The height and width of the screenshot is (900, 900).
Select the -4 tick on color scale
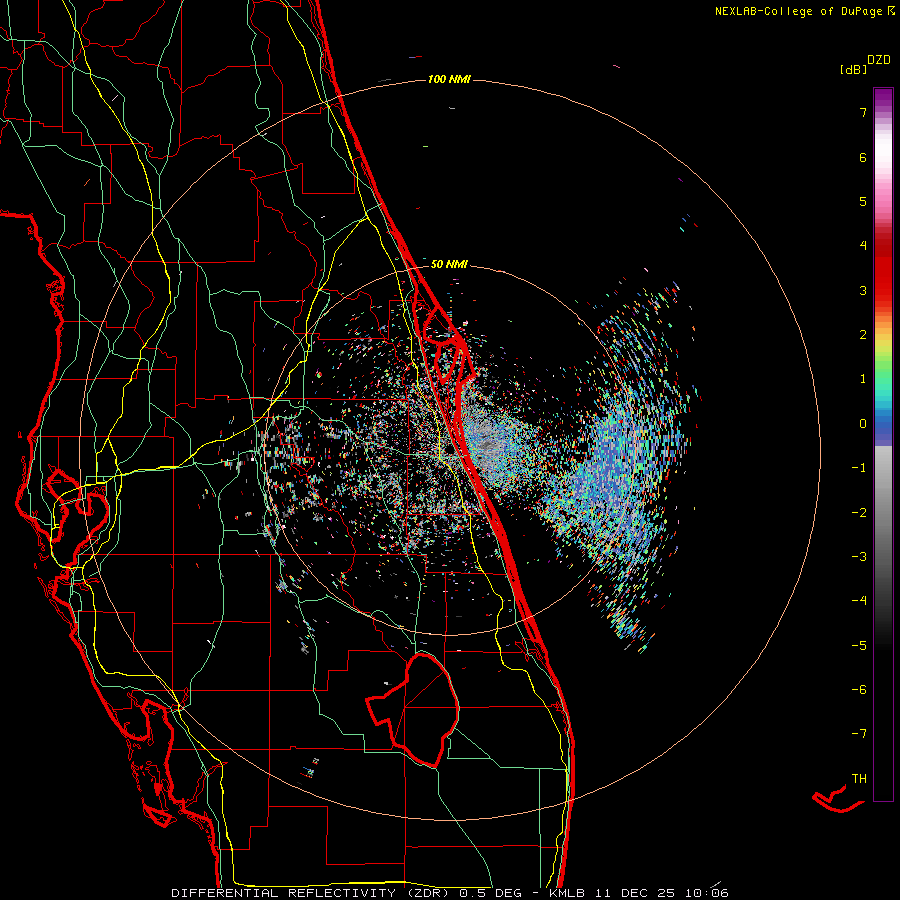click(x=859, y=600)
